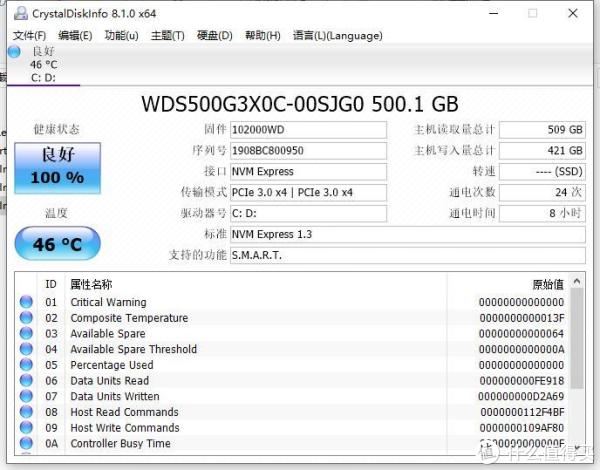Select the Available Spare Threshold row text

pos(134,349)
